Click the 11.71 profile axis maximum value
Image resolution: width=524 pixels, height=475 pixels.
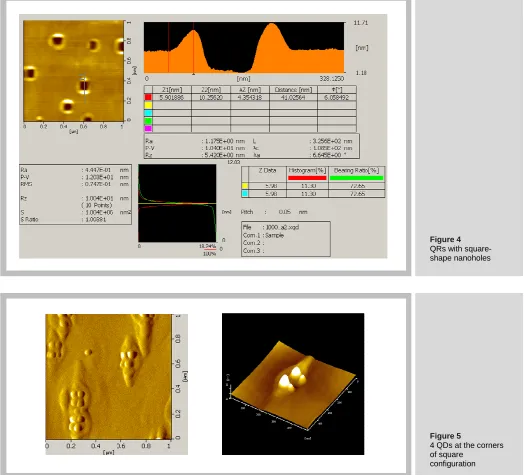[x=361, y=23]
